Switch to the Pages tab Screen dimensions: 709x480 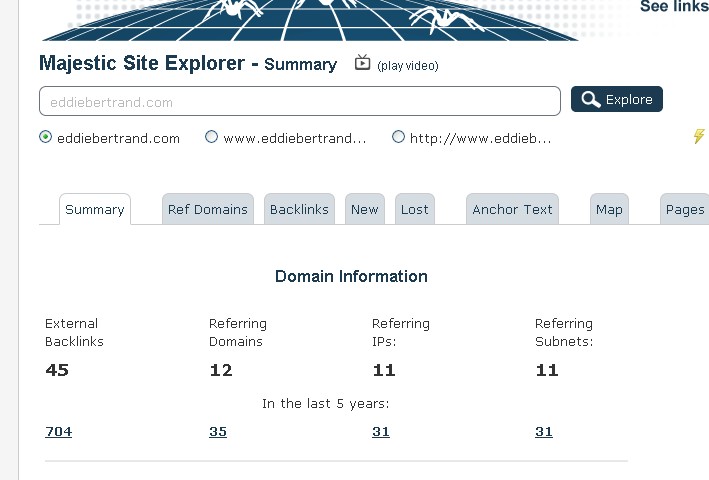[x=685, y=209]
